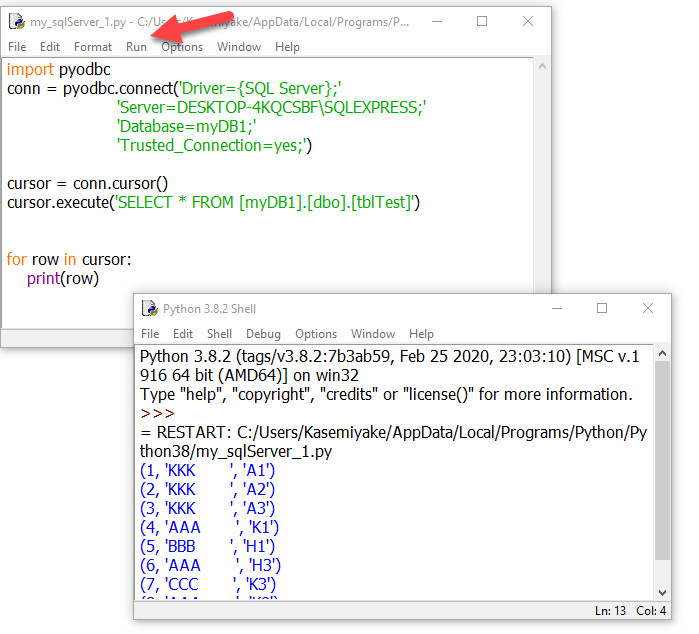Viewport: 699px width, 634px height.
Task: Click output row (1, 'KKK', 'A1')
Action: click(x=207, y=471)
